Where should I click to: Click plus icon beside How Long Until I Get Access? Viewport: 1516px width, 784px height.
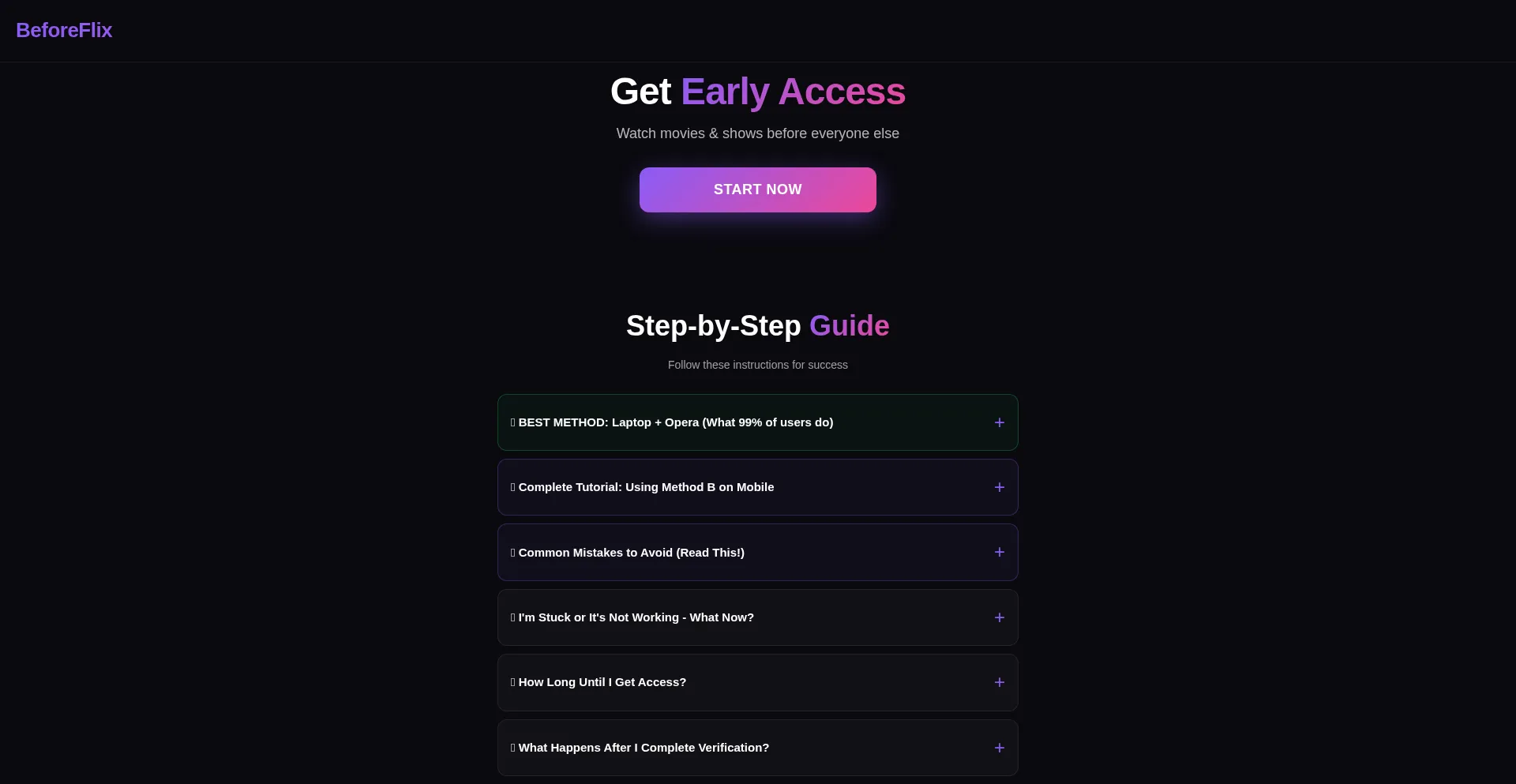pos(999,683)
